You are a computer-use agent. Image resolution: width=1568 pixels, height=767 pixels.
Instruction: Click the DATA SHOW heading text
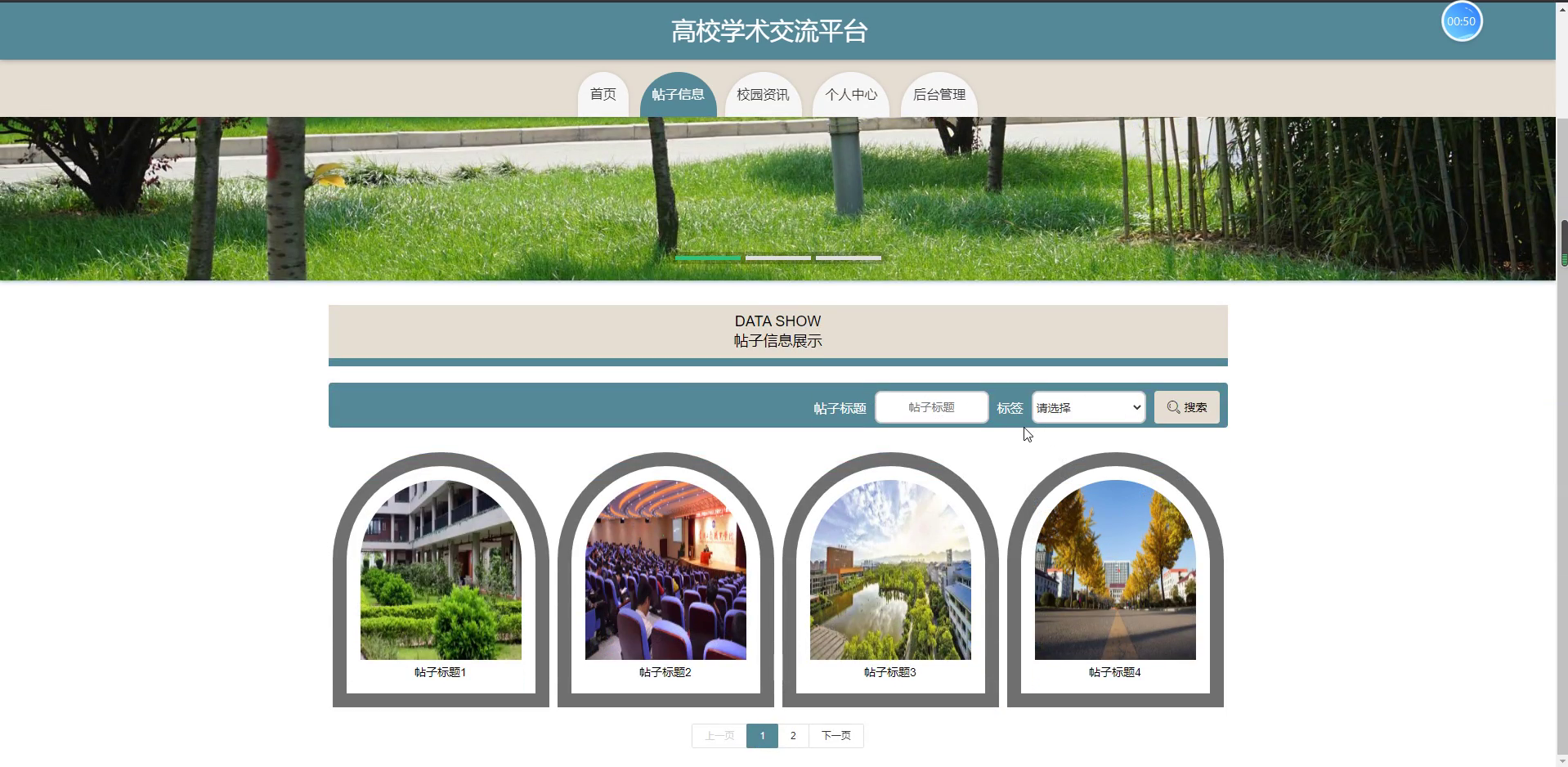(x=778, y=321)
